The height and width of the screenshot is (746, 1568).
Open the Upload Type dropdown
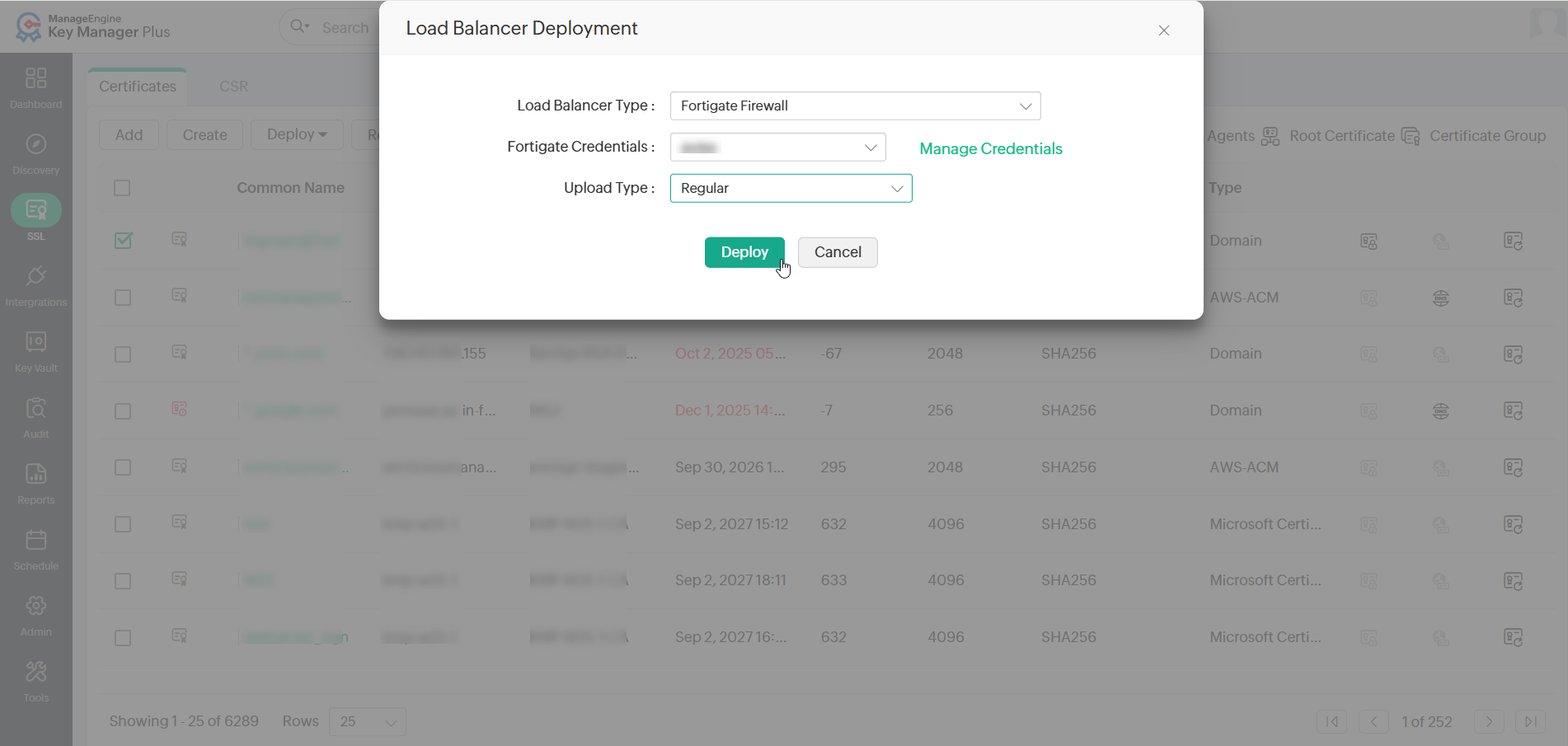[x=791, y=188]
